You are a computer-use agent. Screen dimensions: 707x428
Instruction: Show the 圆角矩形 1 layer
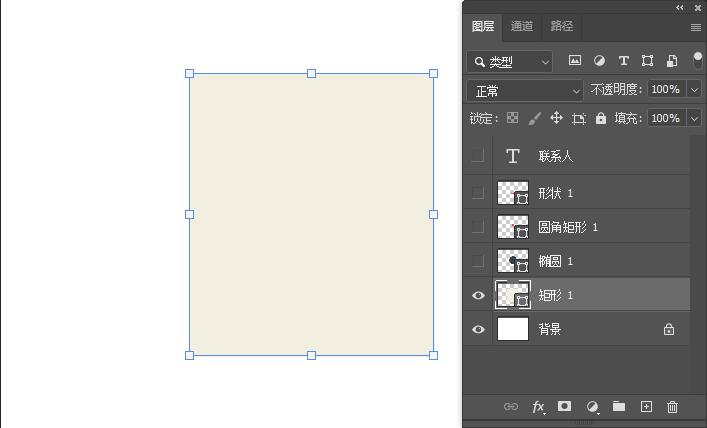477,226
